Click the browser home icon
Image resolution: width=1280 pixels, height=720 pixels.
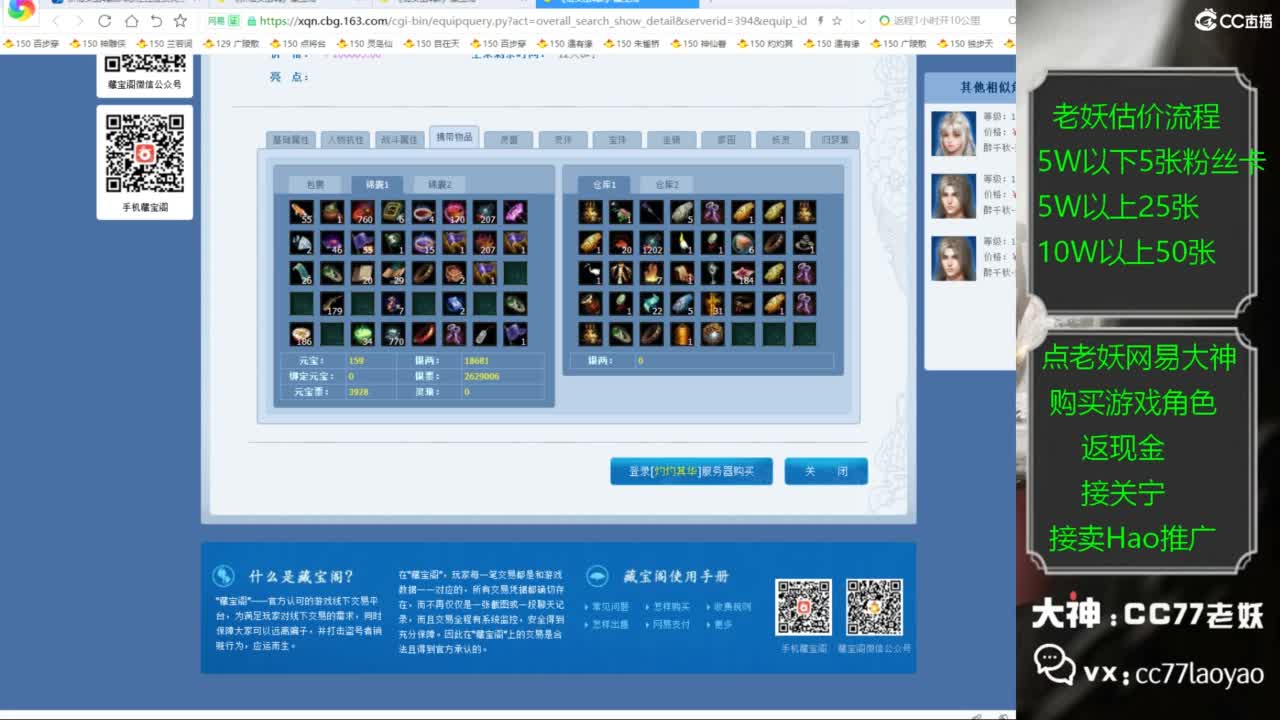tap(131, 21)
